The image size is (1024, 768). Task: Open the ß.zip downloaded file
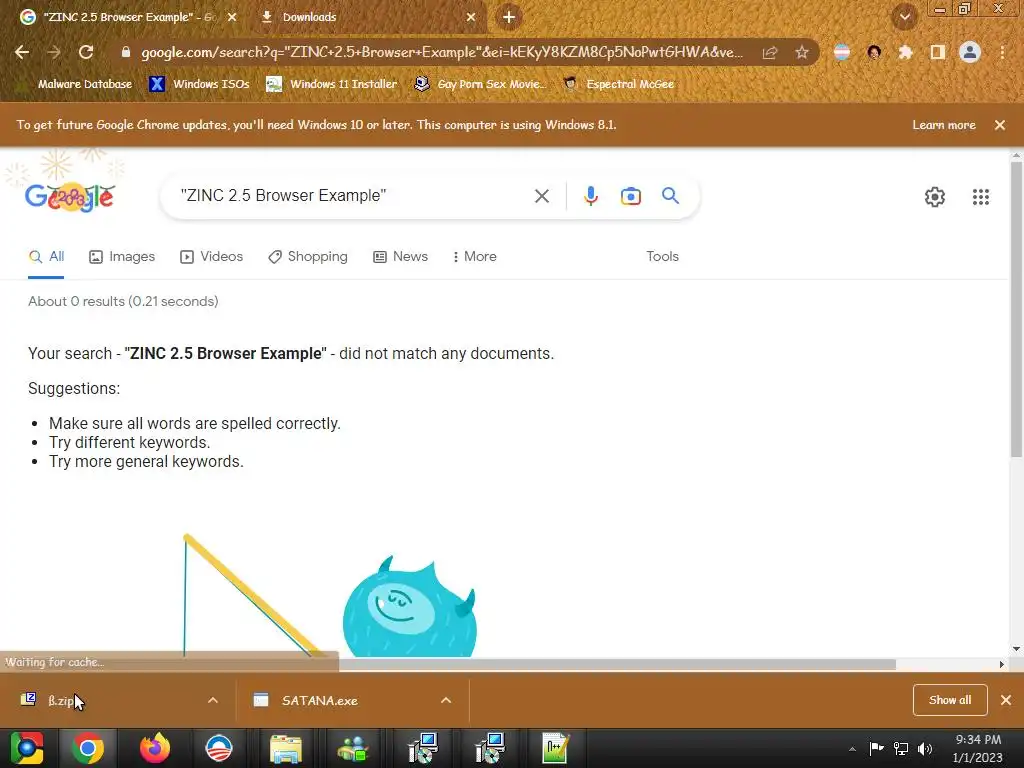[61, 701]
